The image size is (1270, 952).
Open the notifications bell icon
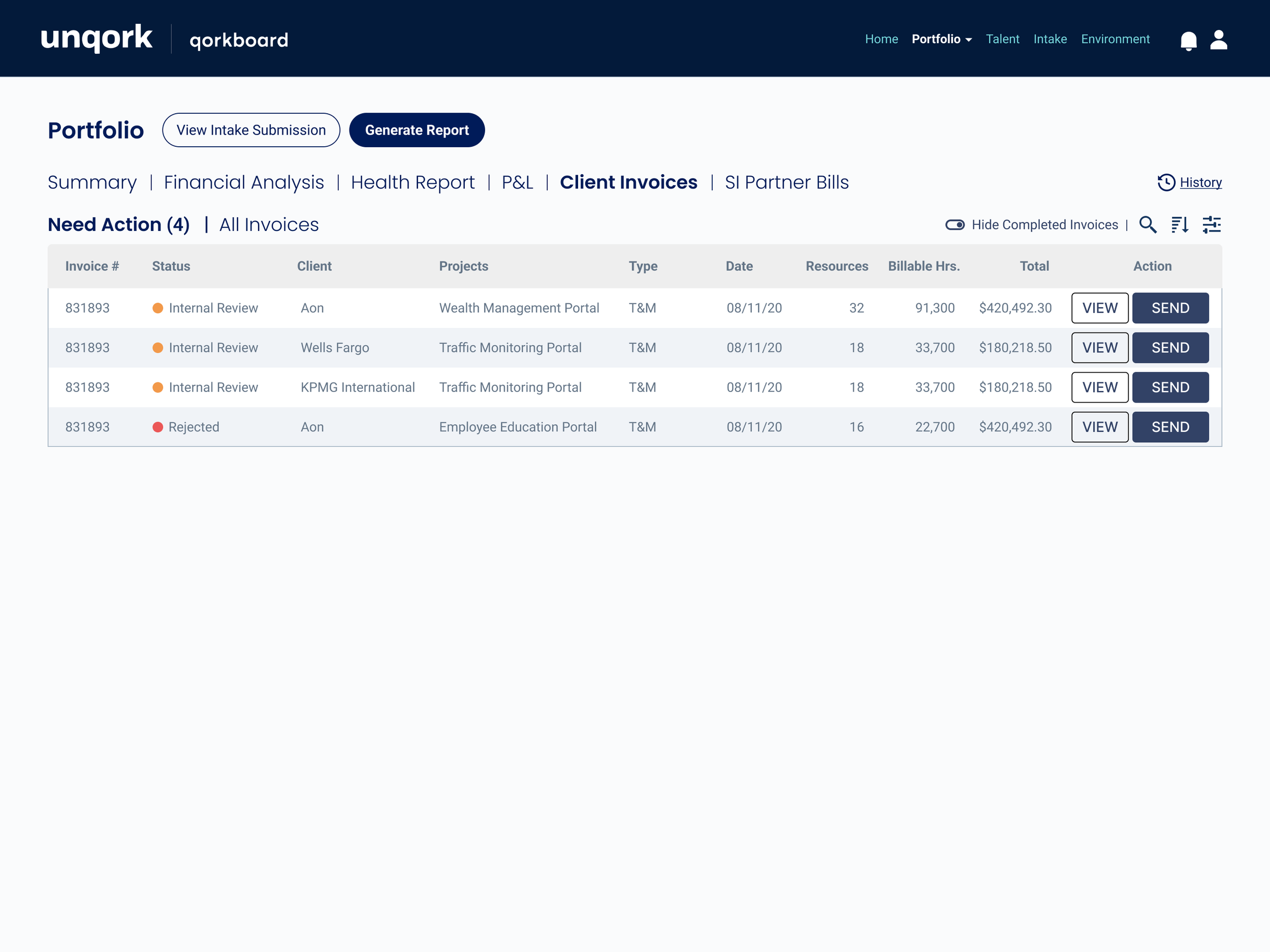[1188, 40]
